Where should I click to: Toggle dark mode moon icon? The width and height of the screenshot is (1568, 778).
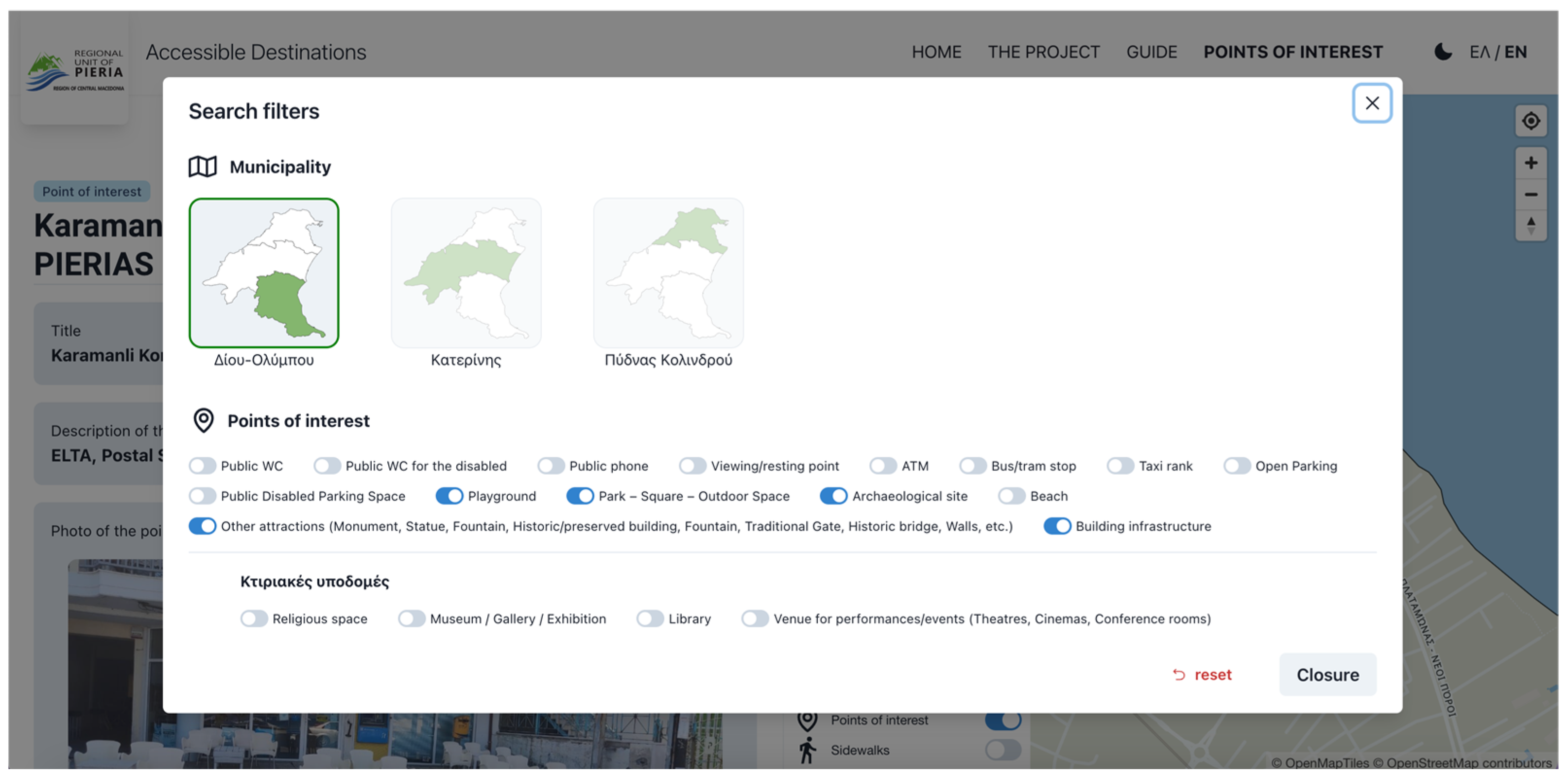[1442, 52]
